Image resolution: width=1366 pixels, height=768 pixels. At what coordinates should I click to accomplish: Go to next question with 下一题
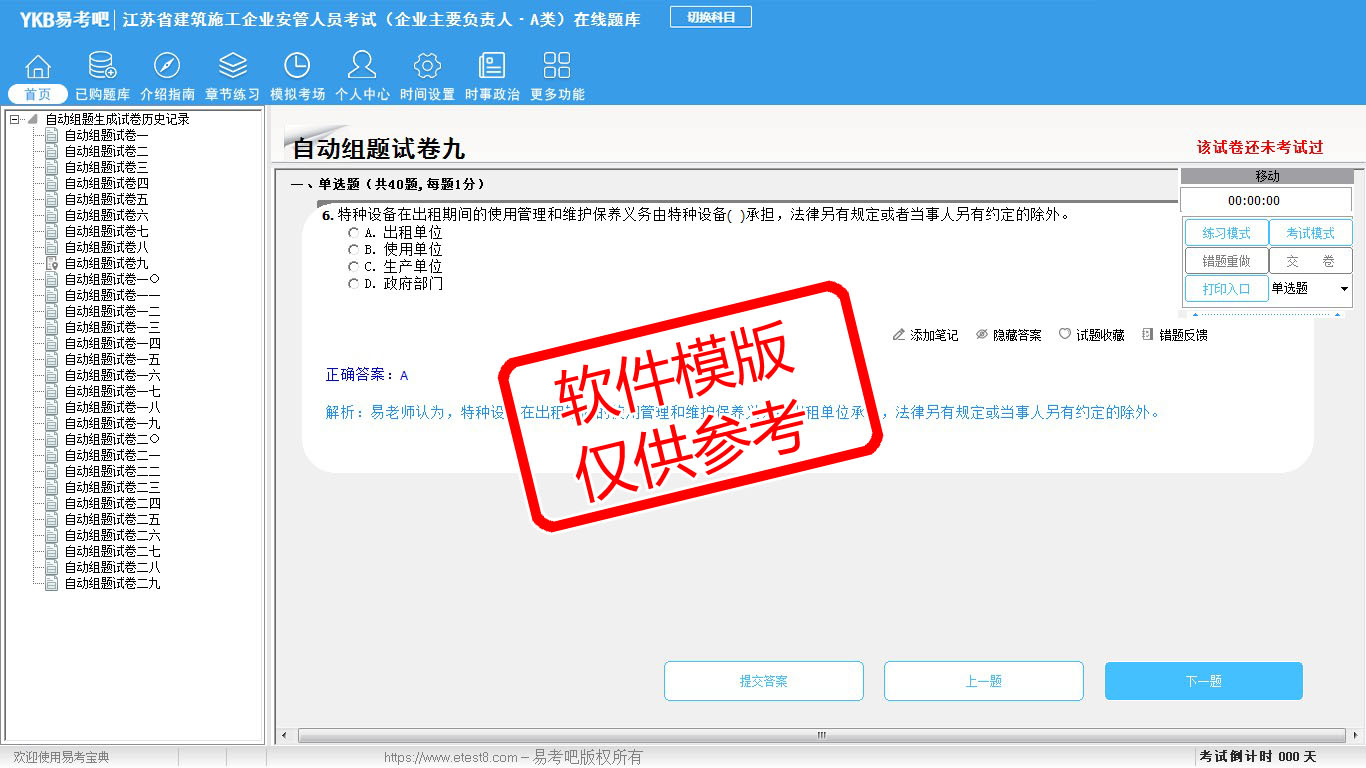point(1203,681)
